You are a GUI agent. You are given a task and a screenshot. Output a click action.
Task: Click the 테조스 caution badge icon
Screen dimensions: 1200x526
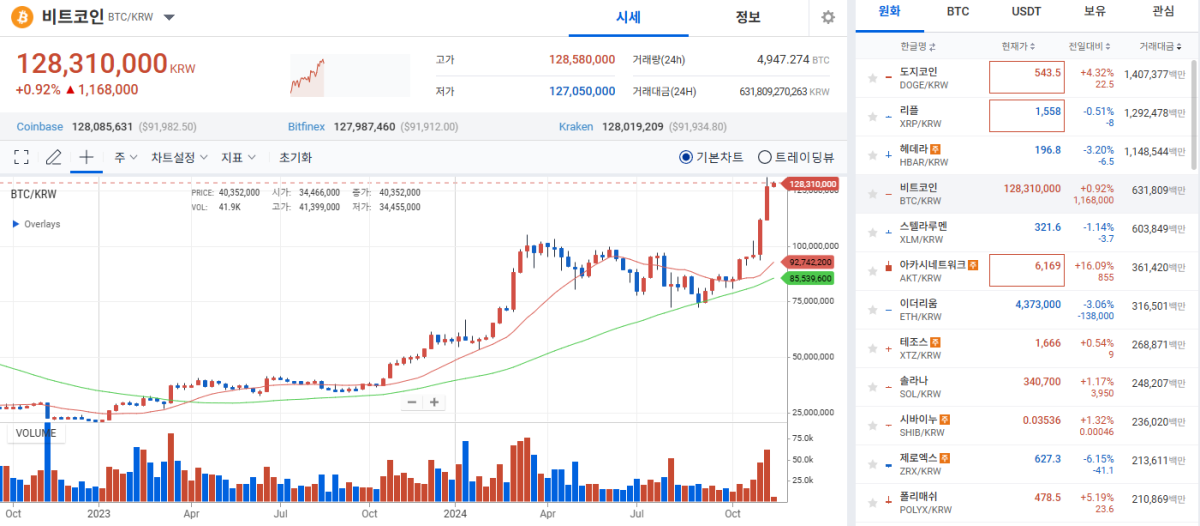tap(935, 342)
